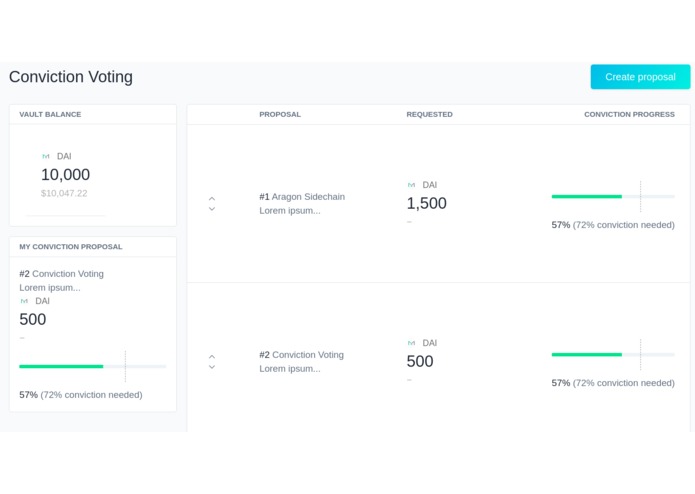This screenshot has height=494, width=695.
Task: Click the DAI icon in My Conviction Proposal card
Action: tap(24, 301)
